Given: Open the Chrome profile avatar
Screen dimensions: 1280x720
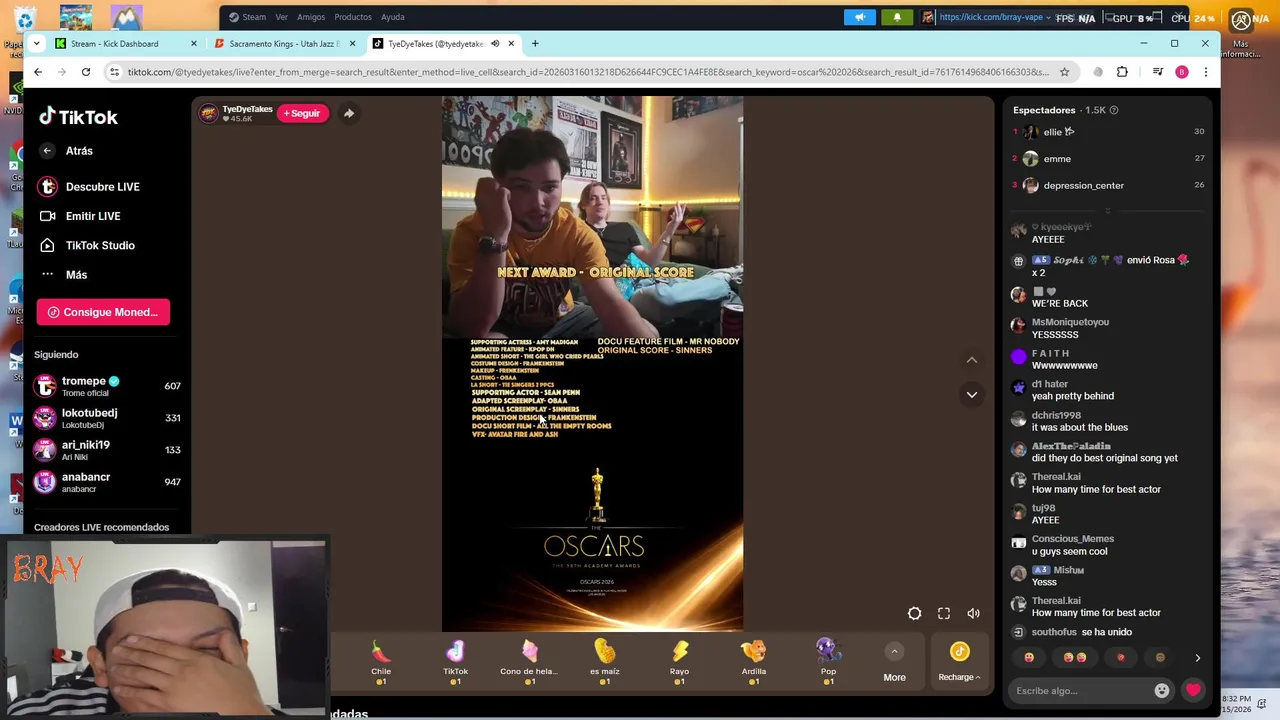Looking at the screenshot, I should pyautogui.click(x=1182, y=72).
